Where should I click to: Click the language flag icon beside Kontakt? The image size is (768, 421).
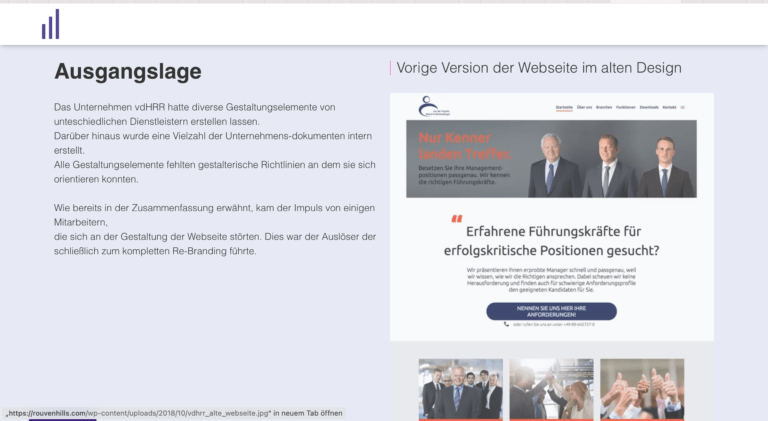(683, 107)
